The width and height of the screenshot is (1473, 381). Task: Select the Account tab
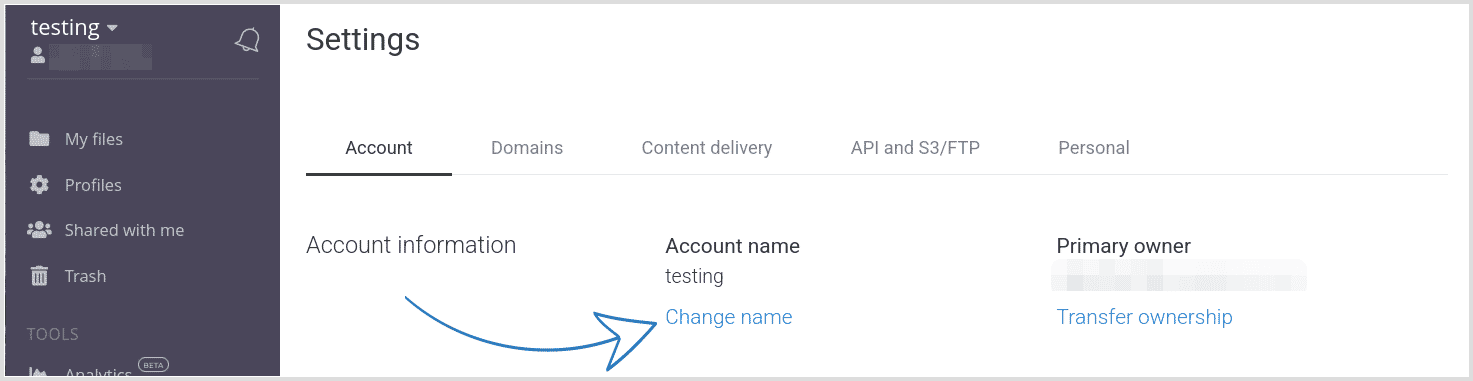tap(379, 148)
